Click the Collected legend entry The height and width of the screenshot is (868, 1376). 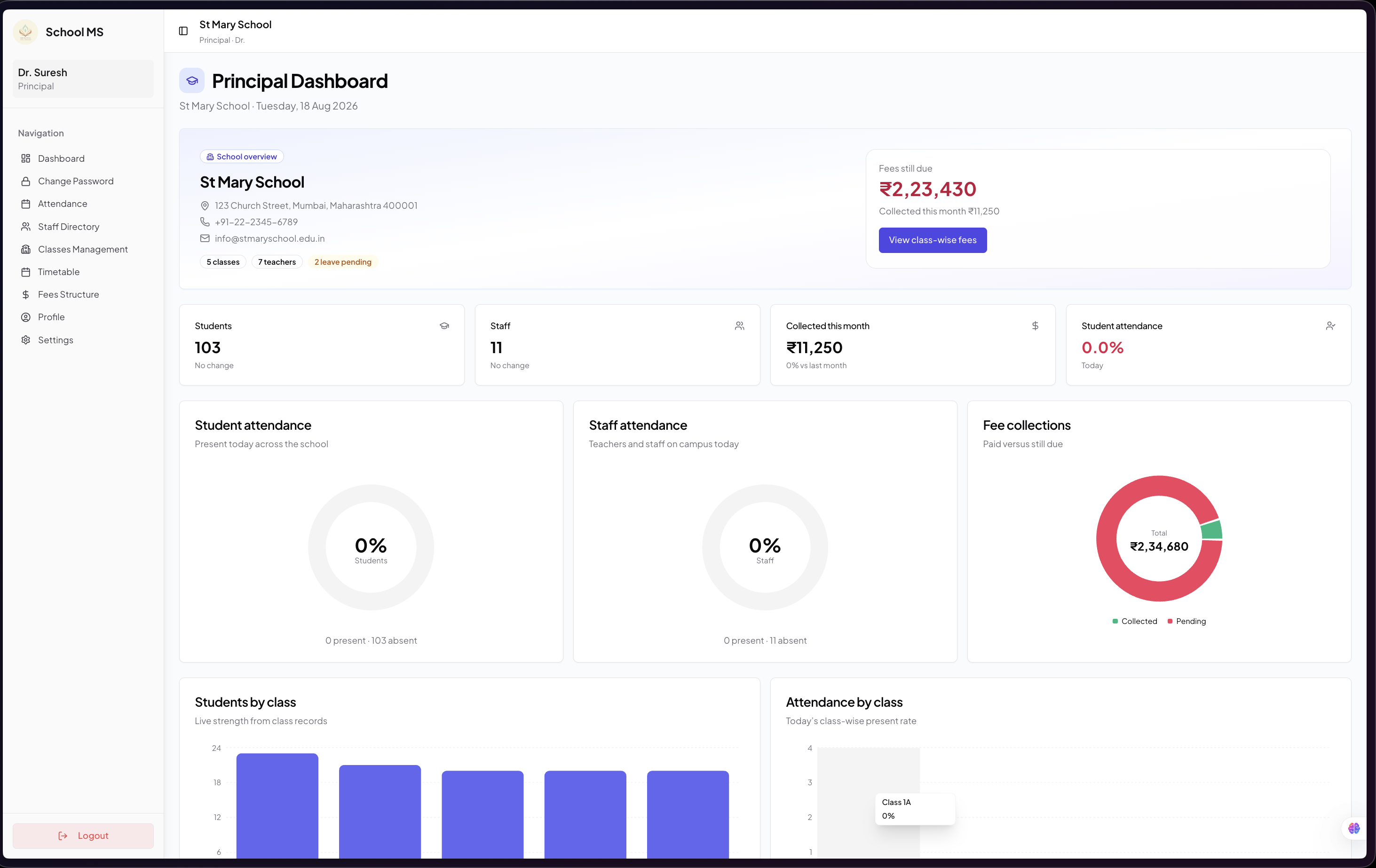point(1134,621)
